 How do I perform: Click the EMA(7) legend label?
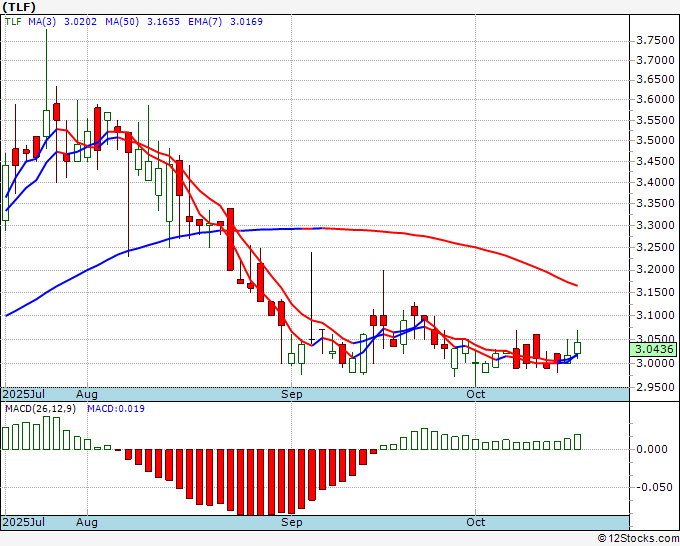(x=205, y=22)
